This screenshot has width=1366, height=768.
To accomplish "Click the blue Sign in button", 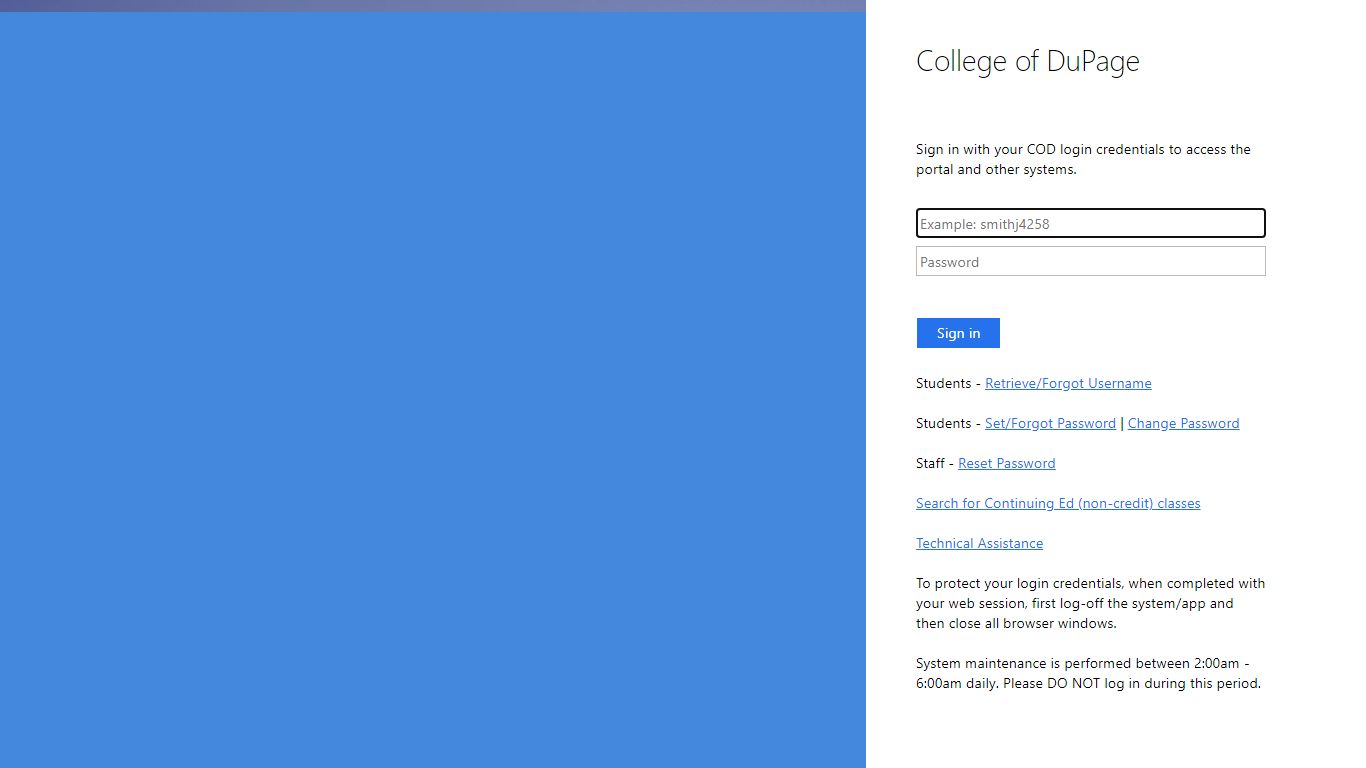I will pyautogui.click(x=958, y=333).
